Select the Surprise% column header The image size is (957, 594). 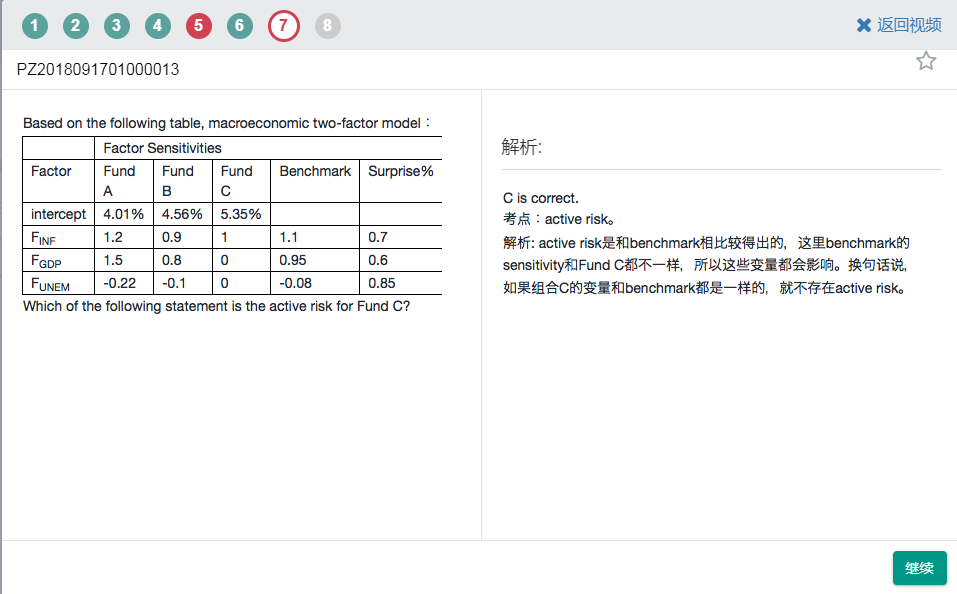click(400, 171)
